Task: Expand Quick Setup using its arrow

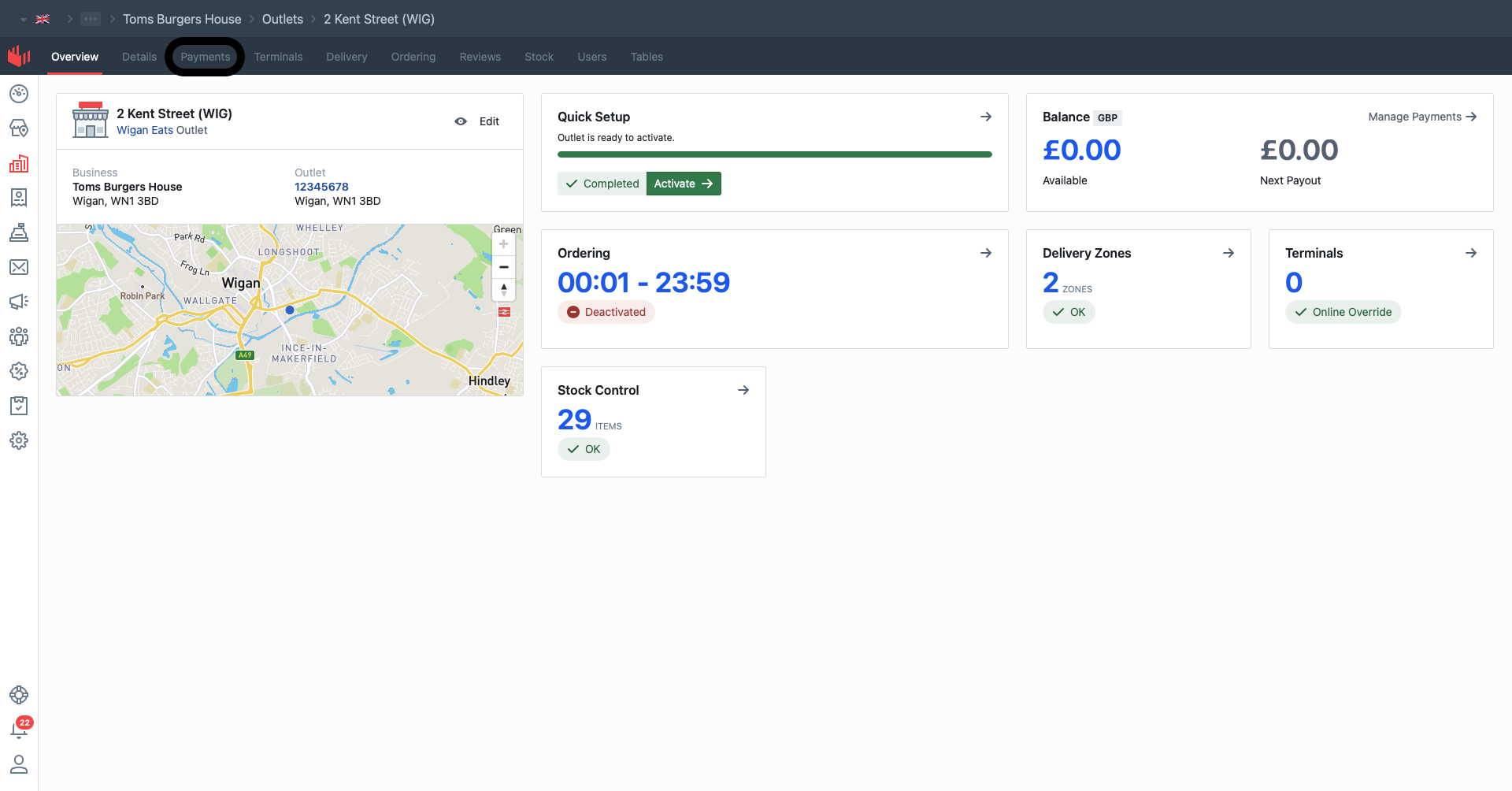Action: (986, 117)
